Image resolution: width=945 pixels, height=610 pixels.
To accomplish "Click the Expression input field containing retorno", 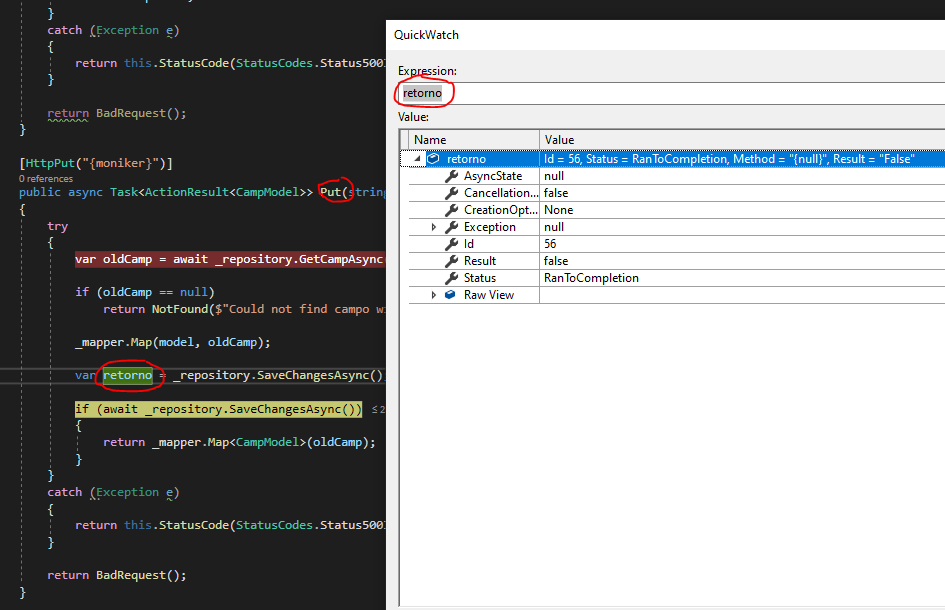I will 671,93.
